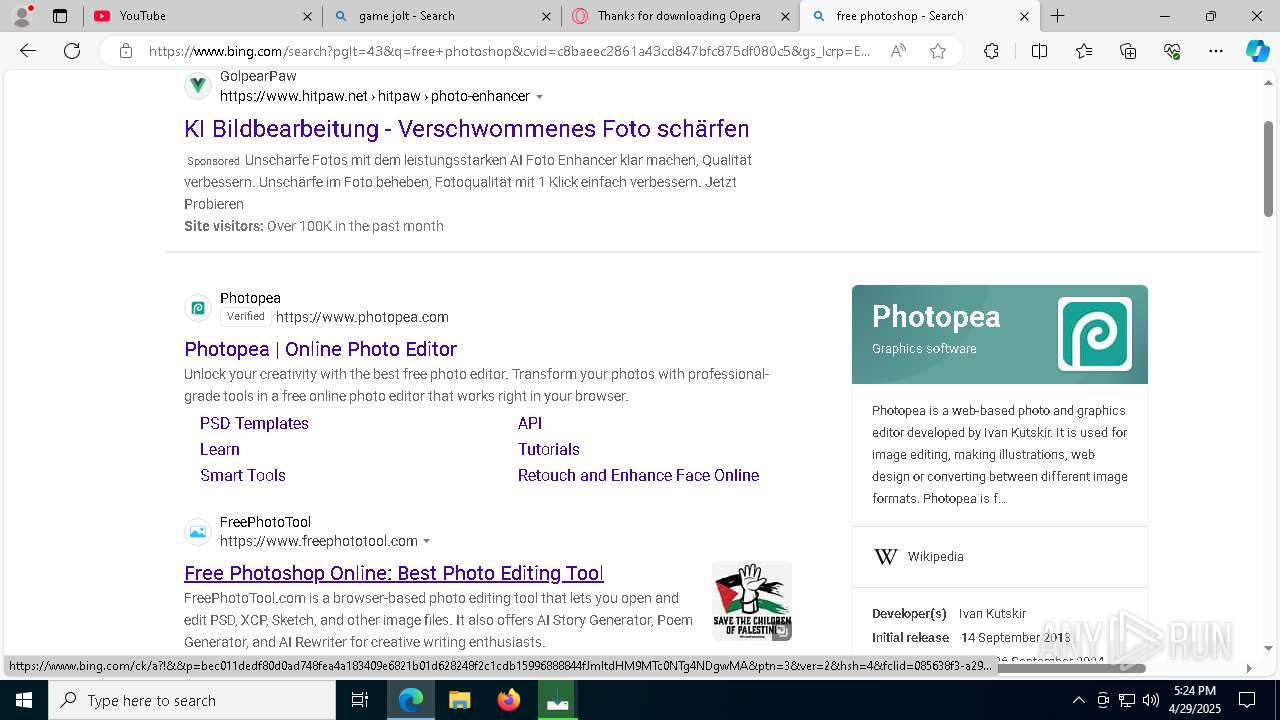Open the Tutorials sitelink

(549, 449)
